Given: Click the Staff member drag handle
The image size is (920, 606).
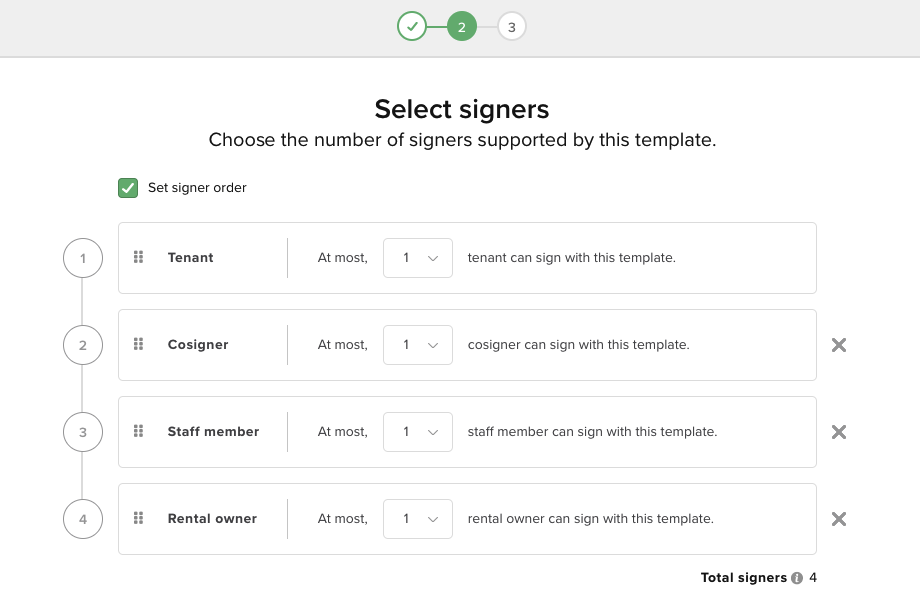Looking at the screenshot, I should point(139,431).
